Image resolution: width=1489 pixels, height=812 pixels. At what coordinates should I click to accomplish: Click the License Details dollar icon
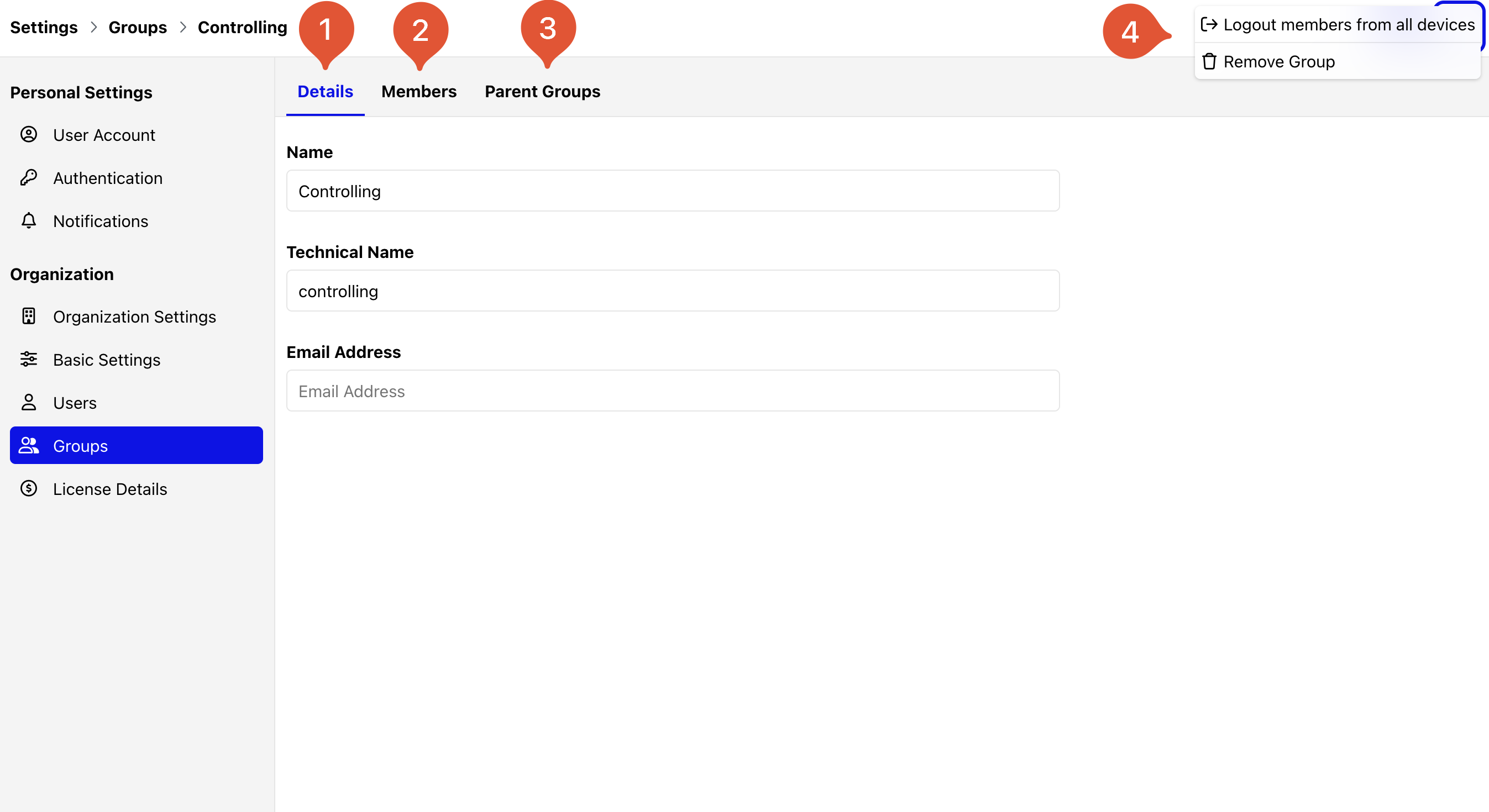pos(28,489)
